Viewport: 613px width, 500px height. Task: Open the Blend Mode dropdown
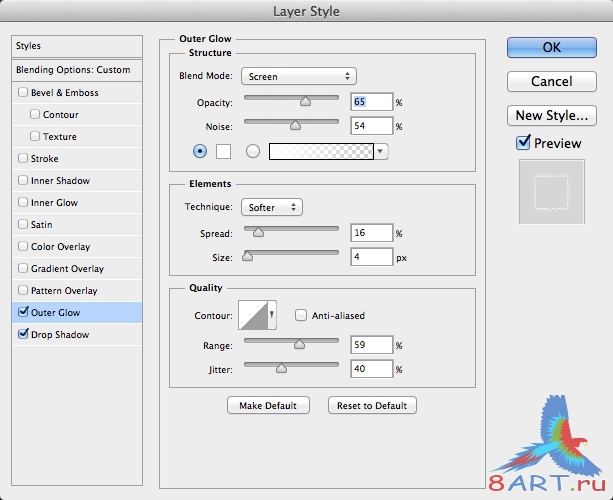298,76
